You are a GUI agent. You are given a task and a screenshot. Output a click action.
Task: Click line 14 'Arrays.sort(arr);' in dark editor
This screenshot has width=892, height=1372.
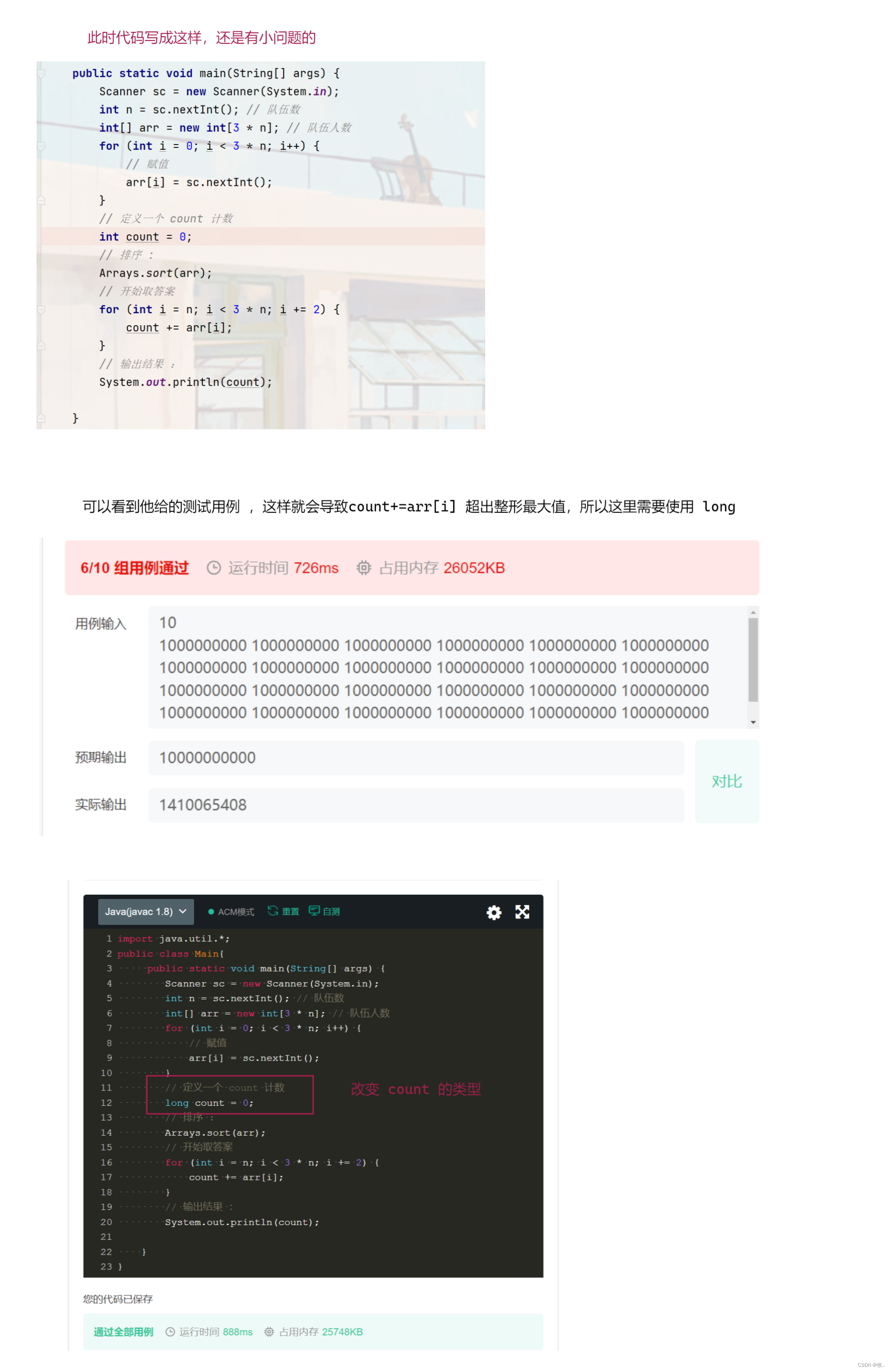[x=215, y=1133]
